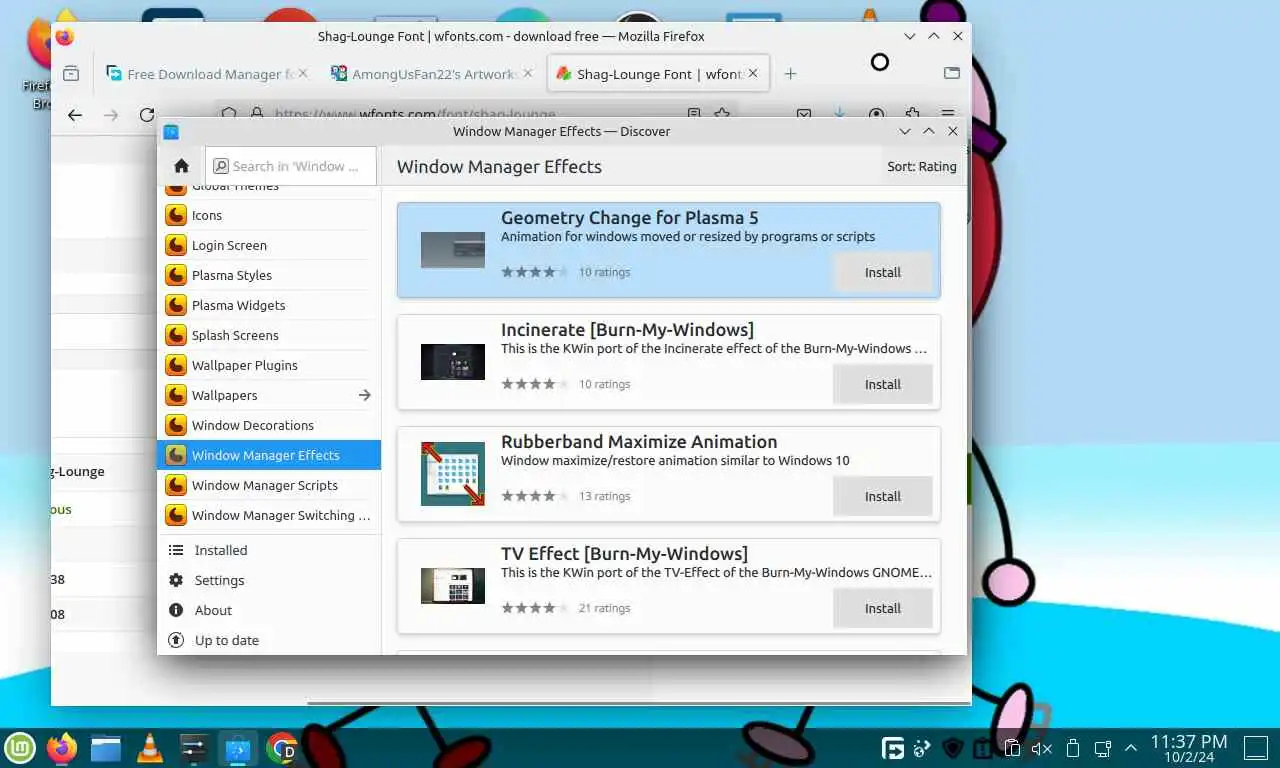This screenshot has width=1280, height=768.
Task: Open the Window Manager Scripts category
Action: coord(268,485)
